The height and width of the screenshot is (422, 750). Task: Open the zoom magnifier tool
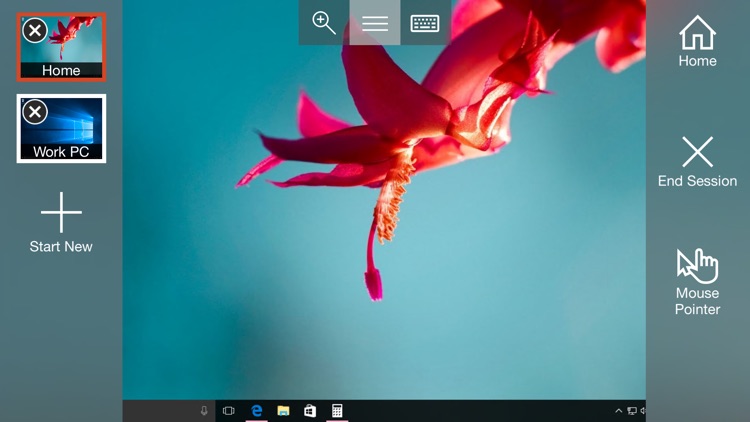point(324,22)
